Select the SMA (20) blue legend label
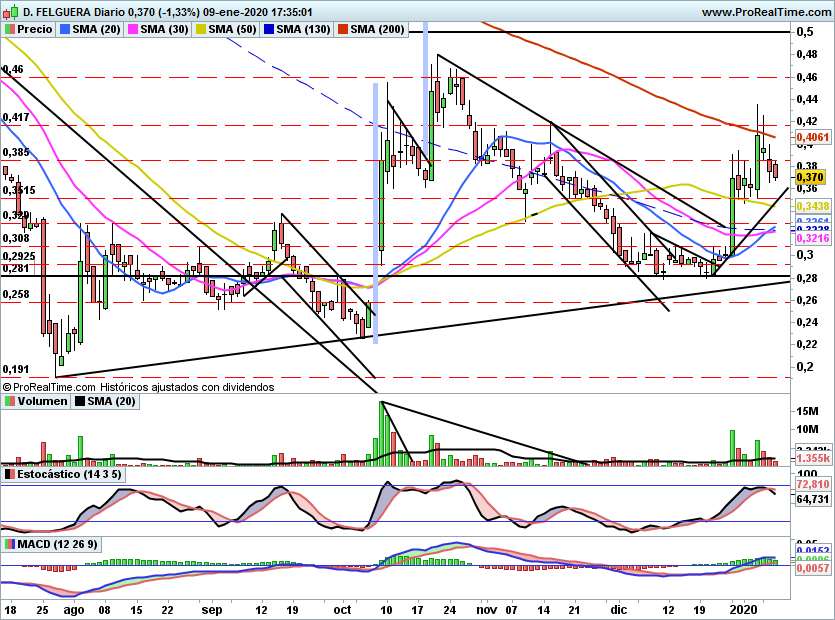 (96, 30)
